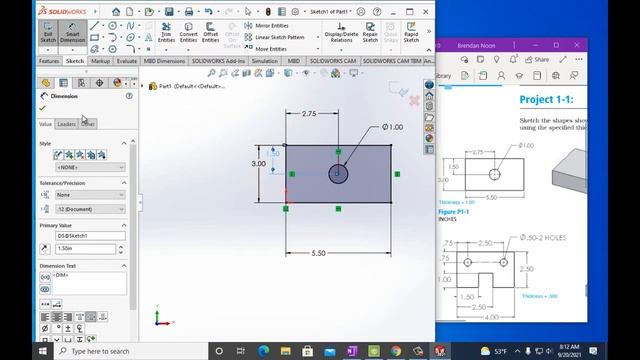Open a file with the folder icon

pyautogui.click(x=149, y=12)
